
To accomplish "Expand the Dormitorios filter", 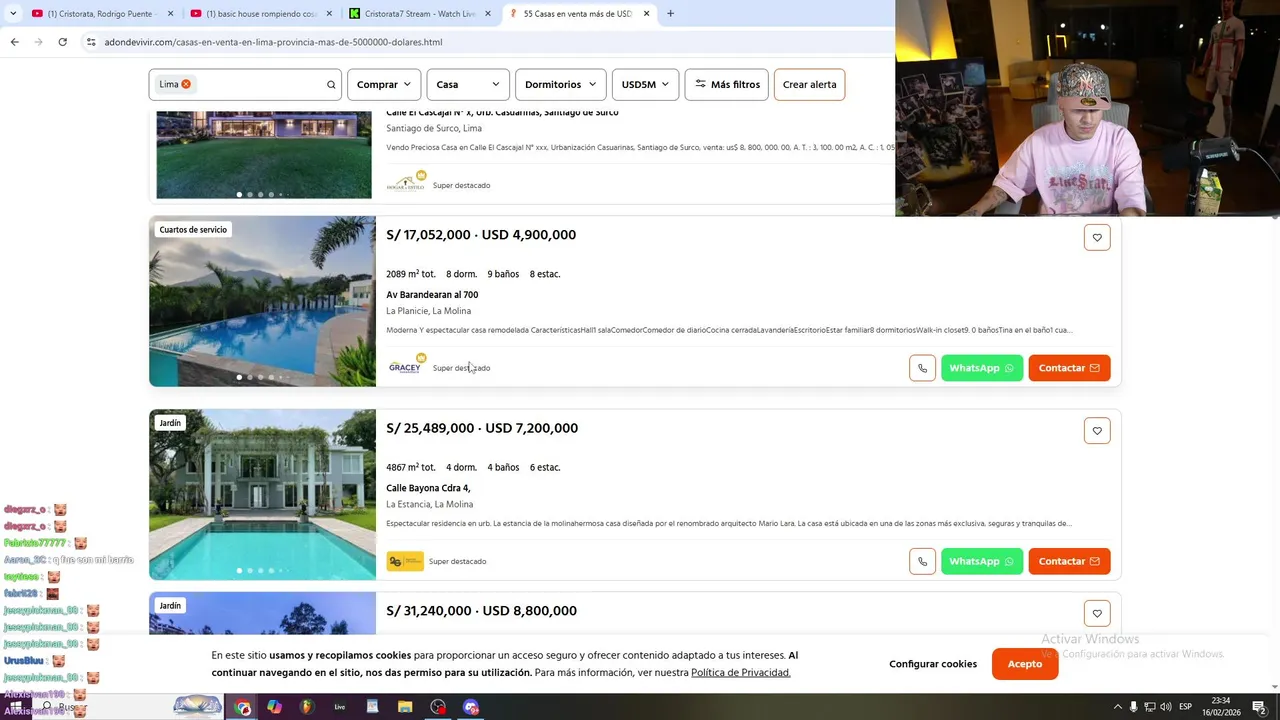I will (x=561, y=85).
